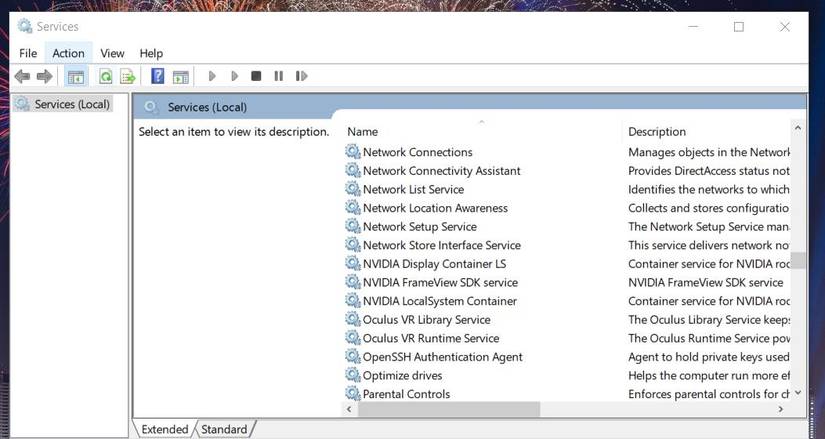Image resolution: width=825 pixels, height=439 pixels.
Task: Select the Network Setup Service name
Action: click(419, 226)
